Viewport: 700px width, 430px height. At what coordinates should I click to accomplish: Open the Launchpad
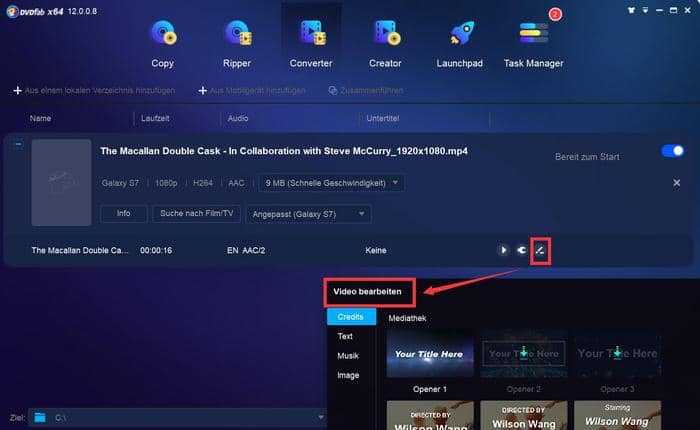tap(459, 44)
